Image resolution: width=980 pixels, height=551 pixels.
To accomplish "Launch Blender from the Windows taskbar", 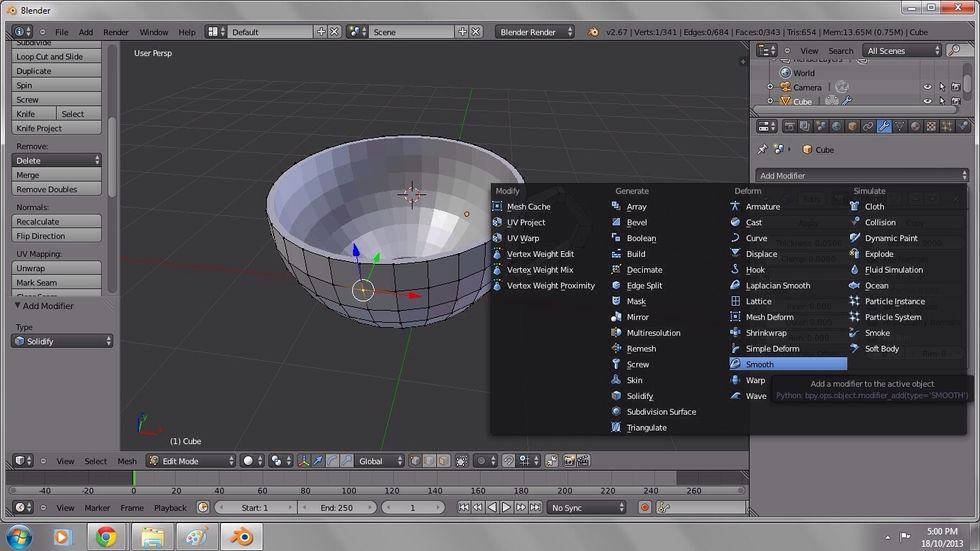I will tap(241, 537).
